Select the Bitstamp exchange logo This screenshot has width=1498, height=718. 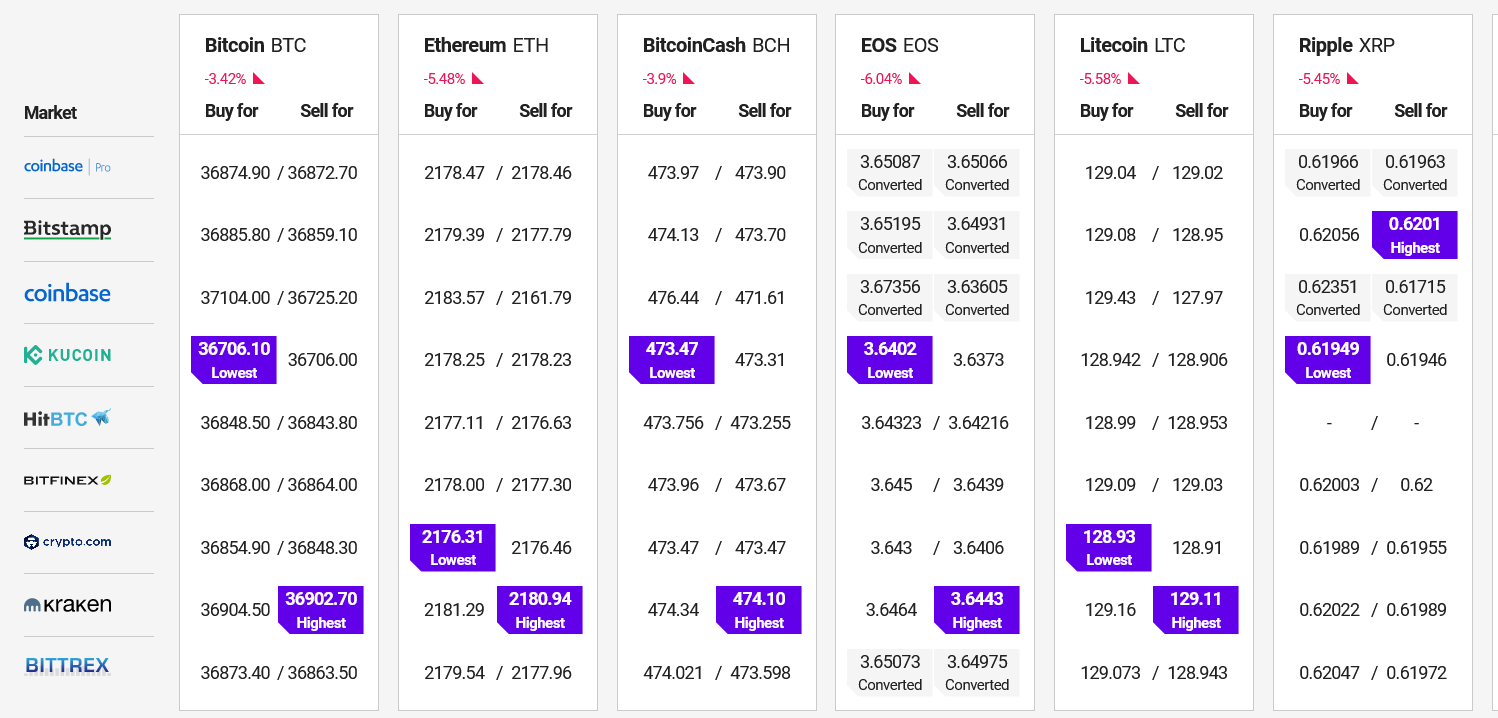pyautogui.click(x=67, y=229)
